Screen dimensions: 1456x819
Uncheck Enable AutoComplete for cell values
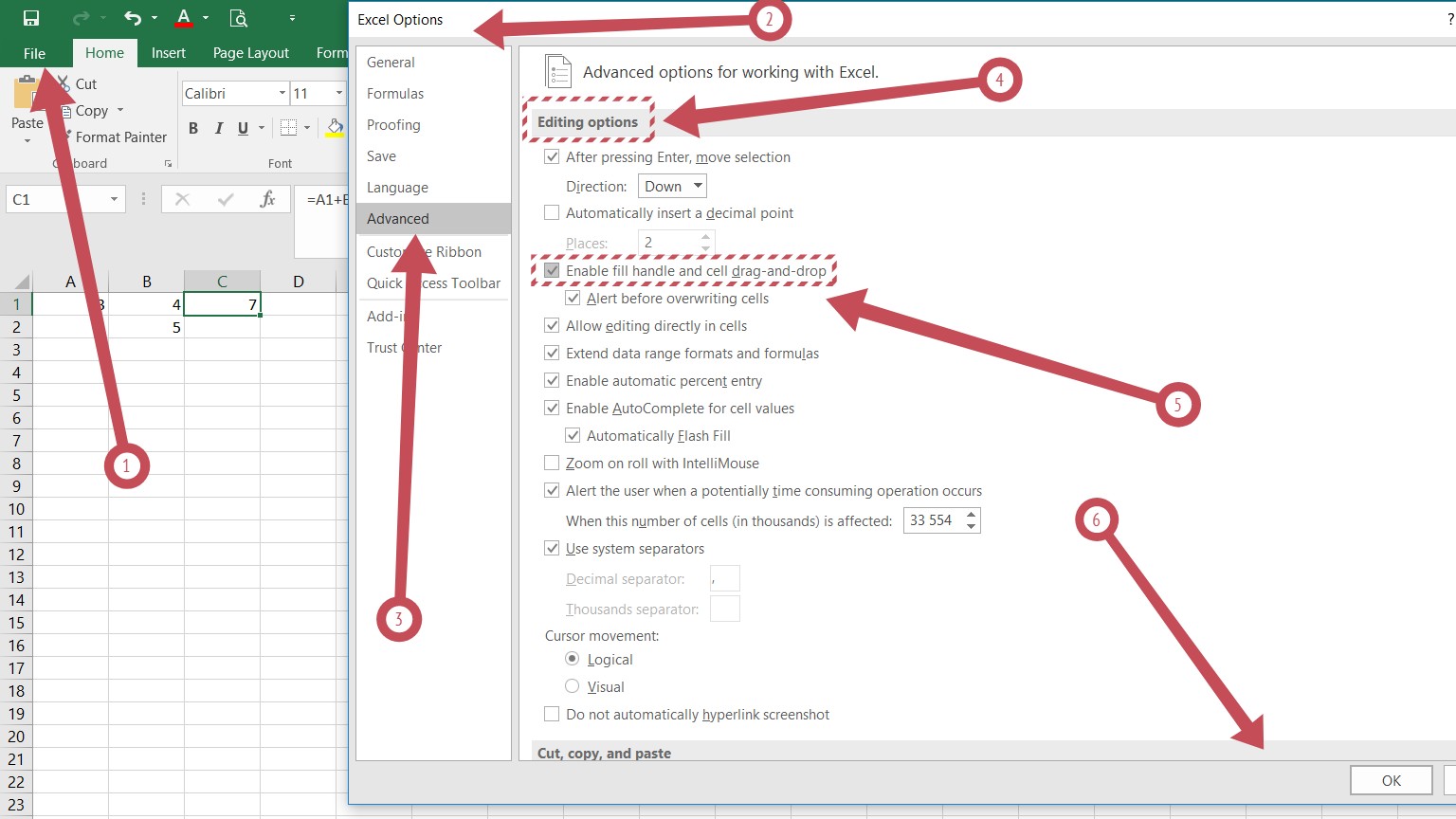(552, 408)
